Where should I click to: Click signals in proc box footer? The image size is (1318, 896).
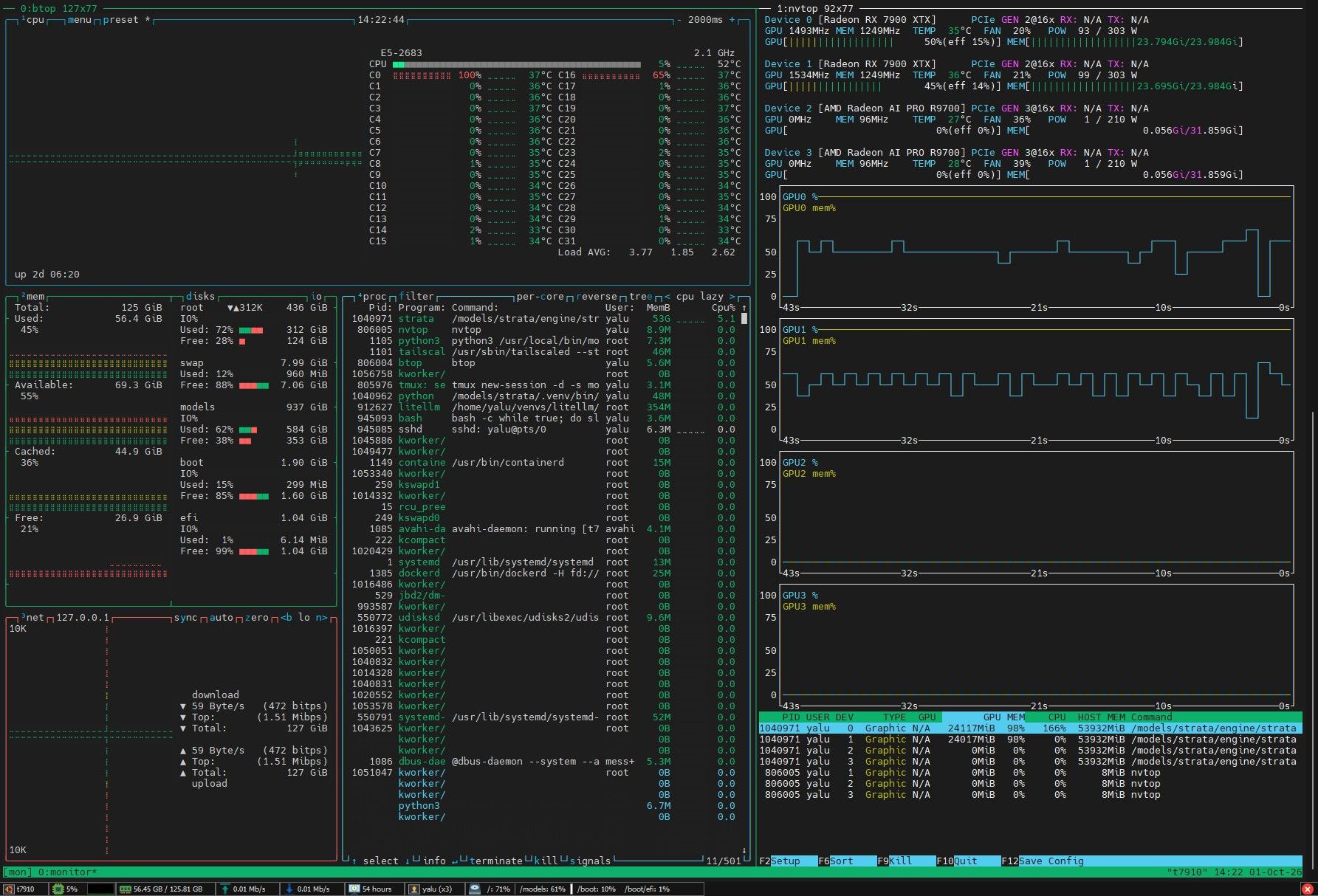point(591,861)
